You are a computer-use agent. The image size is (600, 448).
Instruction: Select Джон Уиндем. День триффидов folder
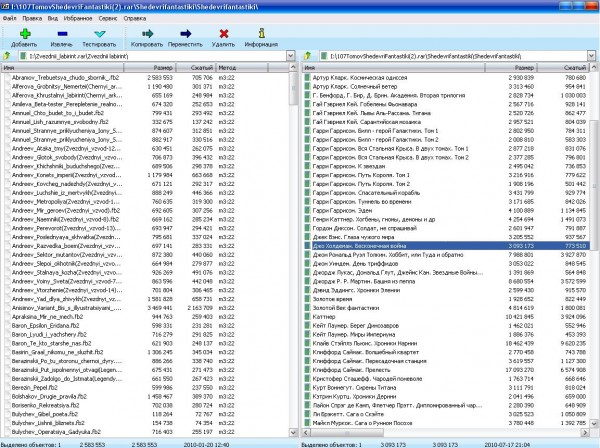click(x=355, y=264)
